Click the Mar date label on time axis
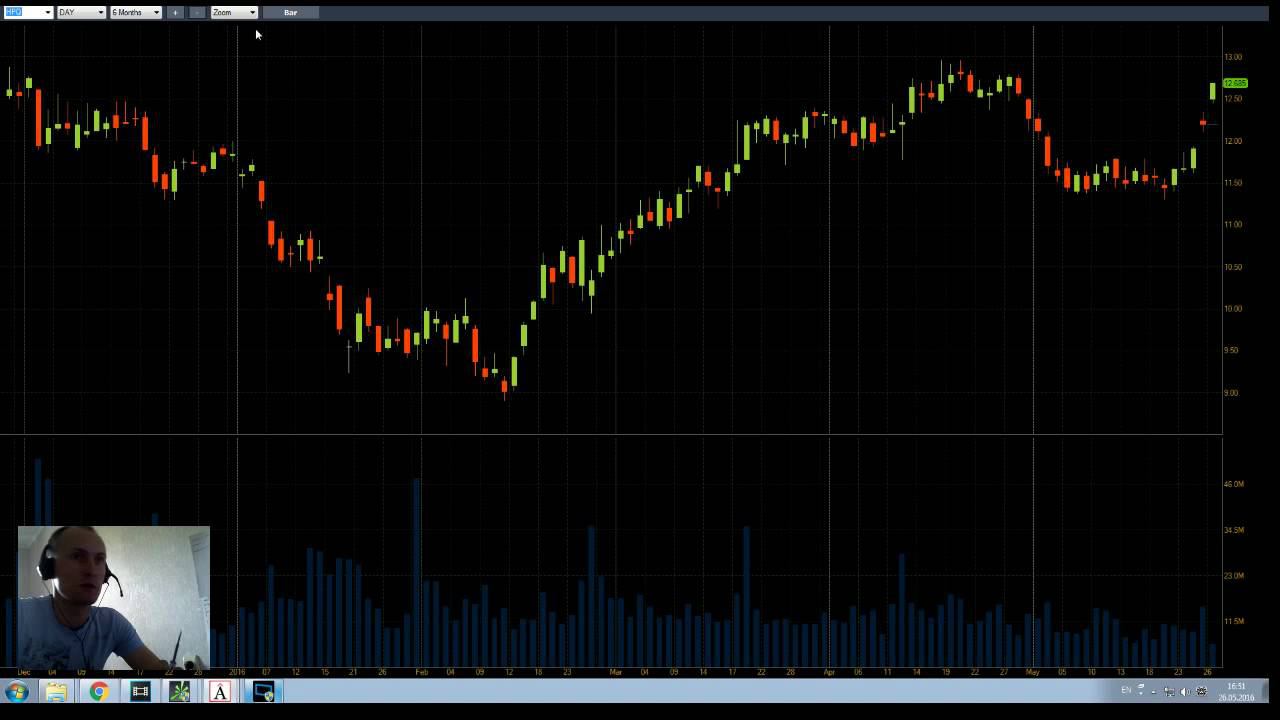Image resolution: width=1280 pixels, height=720 pixels. point(616,672)
